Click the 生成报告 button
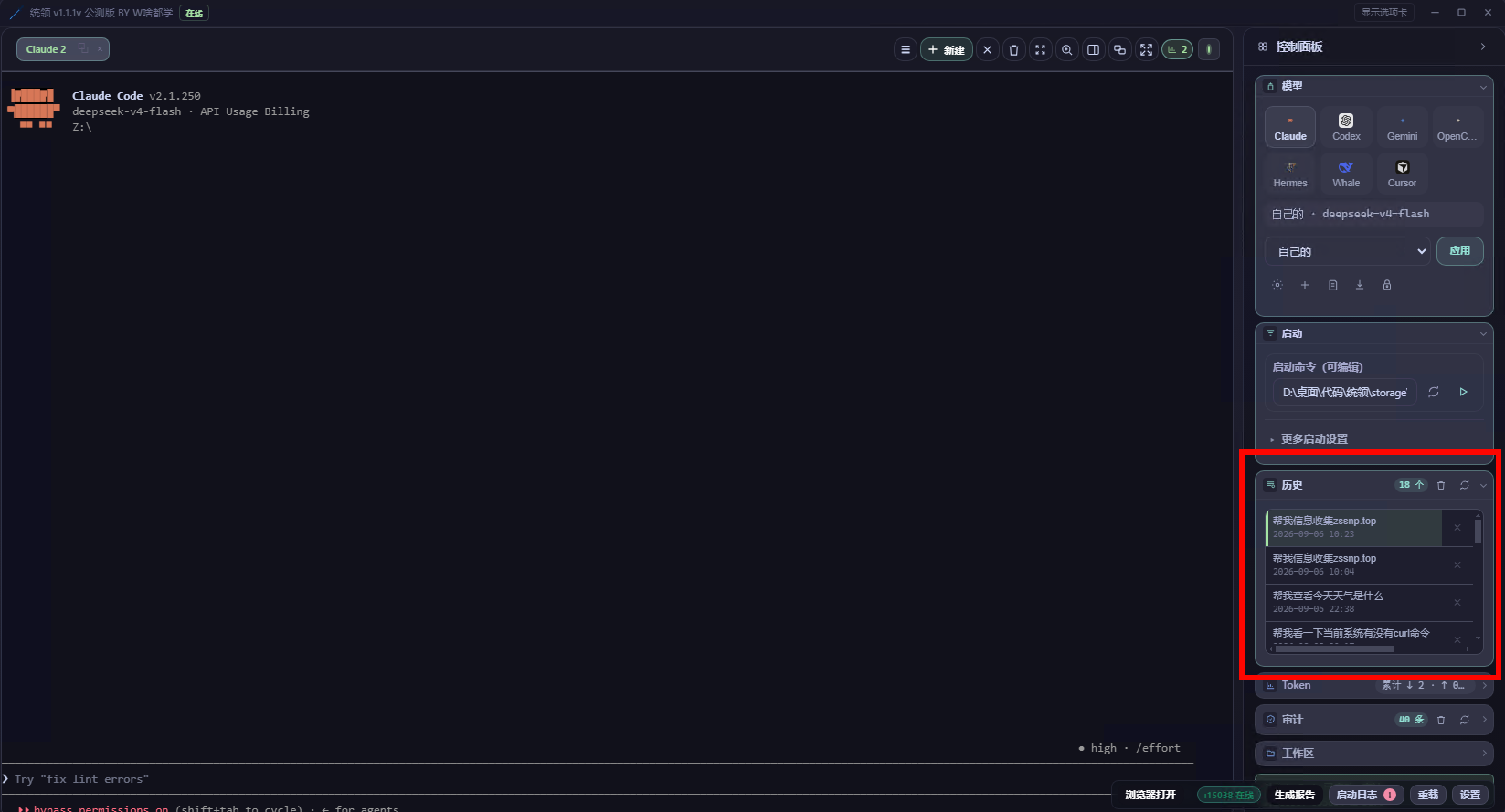The image size is (1505, 812). [1294, 795]
